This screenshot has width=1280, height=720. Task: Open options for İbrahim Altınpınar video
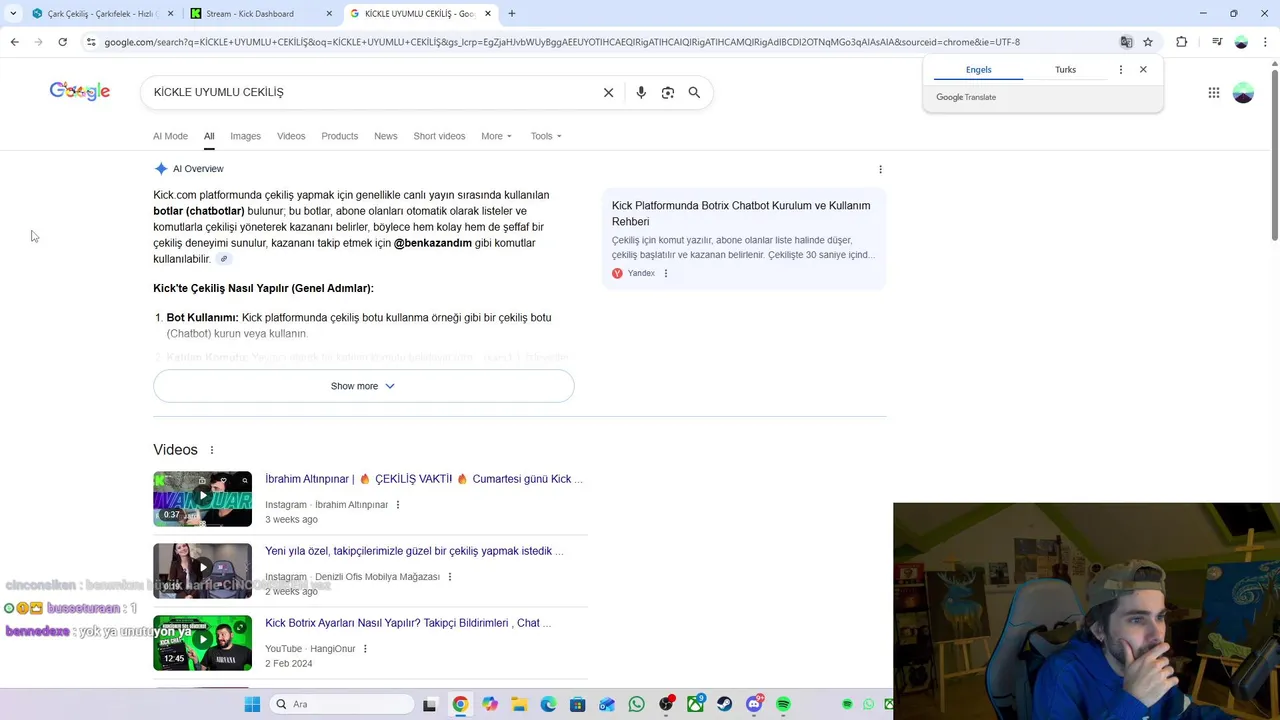tap(397, 505)
